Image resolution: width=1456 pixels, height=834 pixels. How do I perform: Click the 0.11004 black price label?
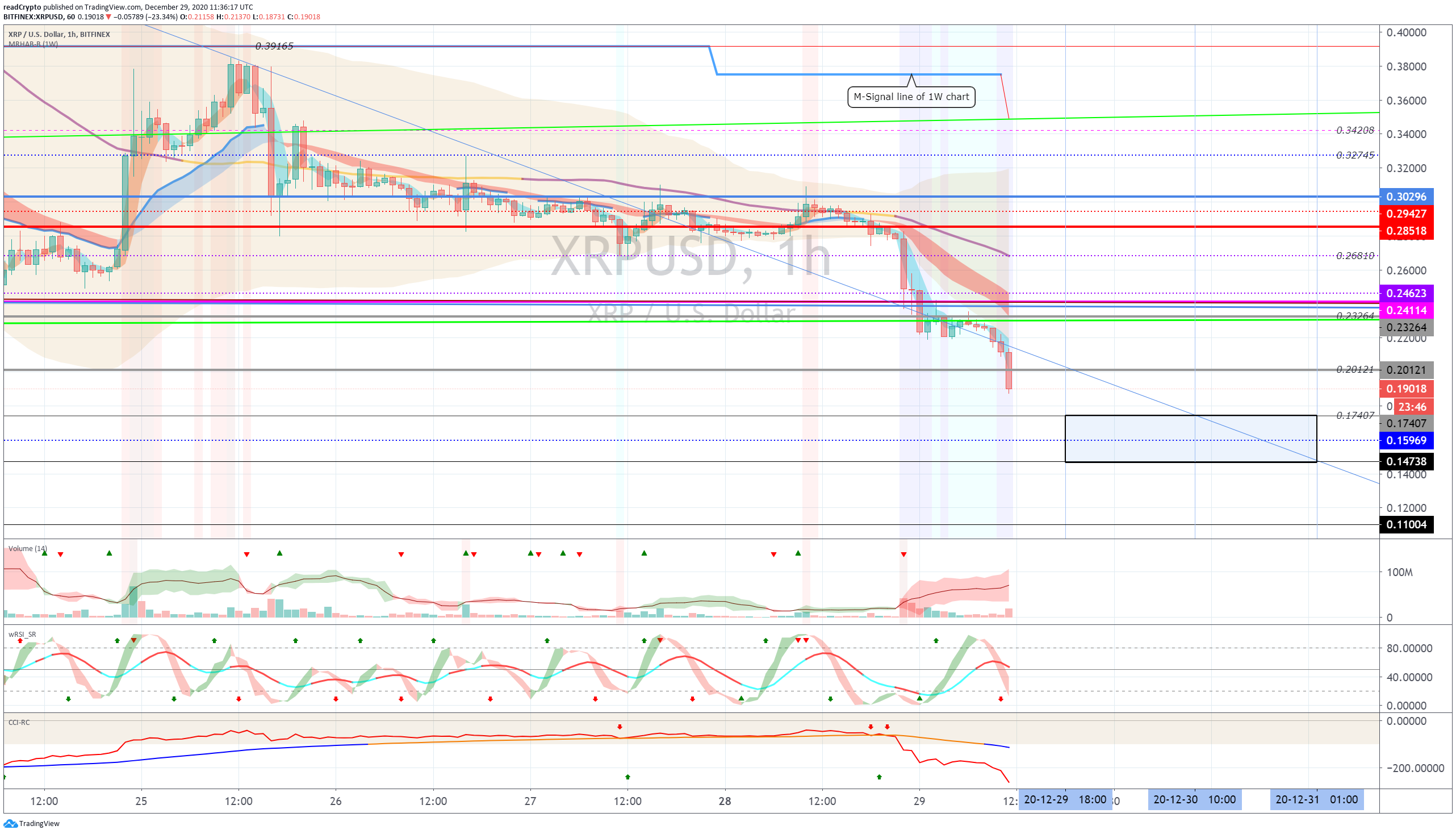pyautogui.click(x=1405, y=525)
